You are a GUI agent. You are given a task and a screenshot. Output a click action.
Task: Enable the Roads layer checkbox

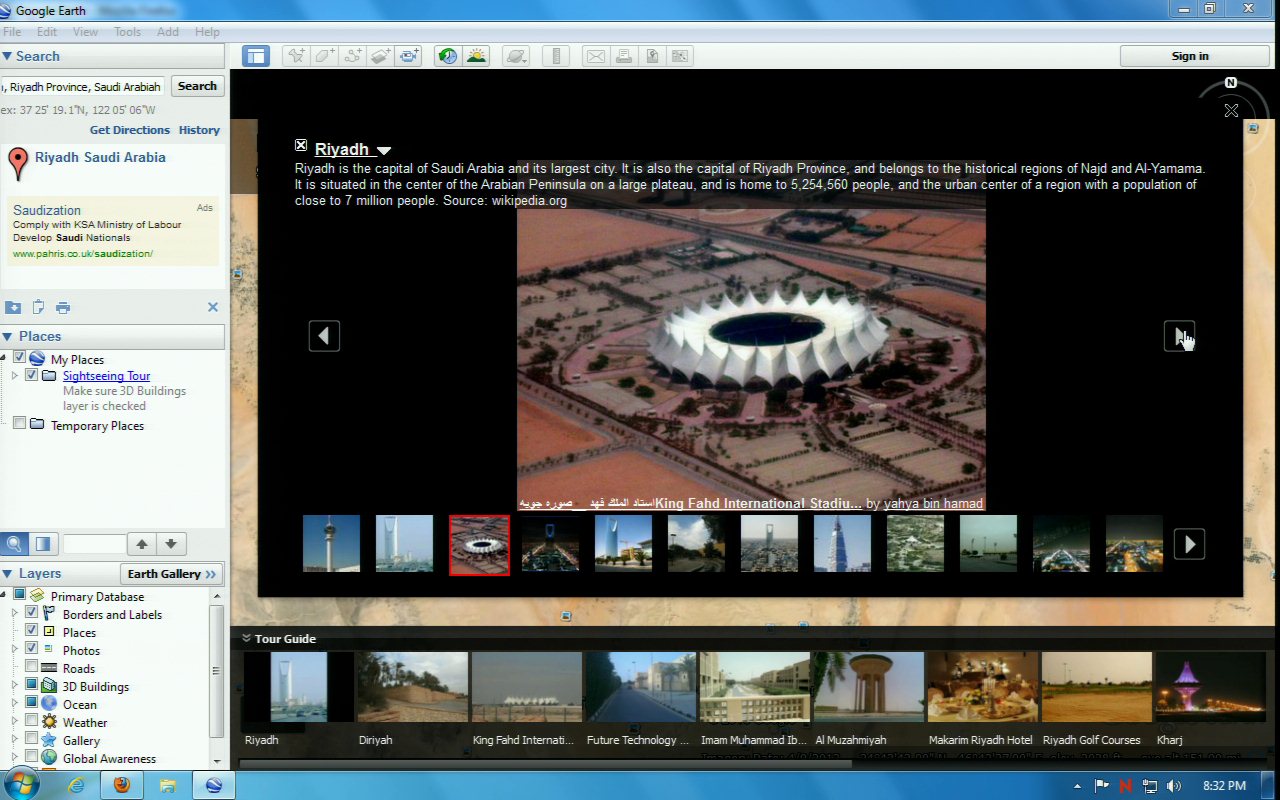32,668
